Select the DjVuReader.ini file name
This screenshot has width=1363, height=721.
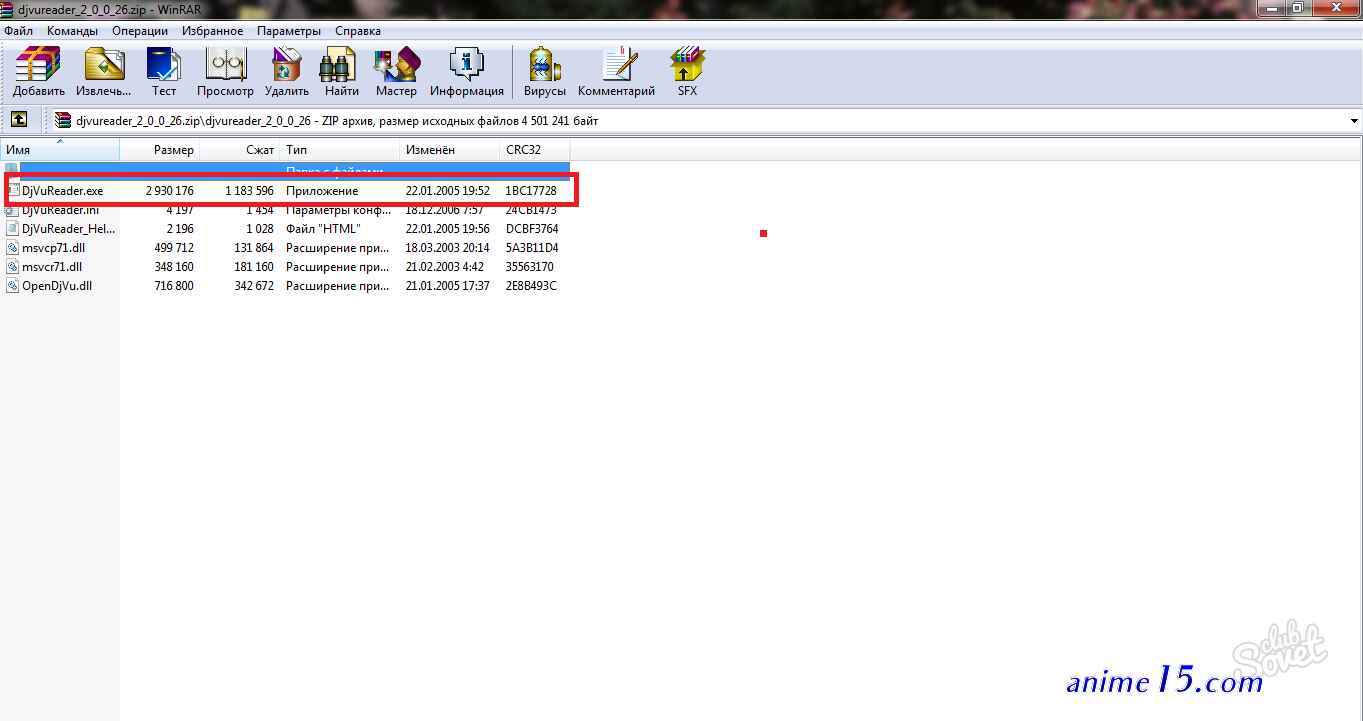coord(61,210)
